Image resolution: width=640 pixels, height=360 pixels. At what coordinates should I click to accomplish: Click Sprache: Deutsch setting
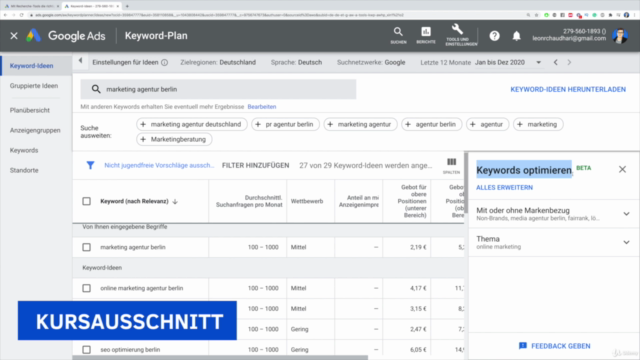coord(296,62)
